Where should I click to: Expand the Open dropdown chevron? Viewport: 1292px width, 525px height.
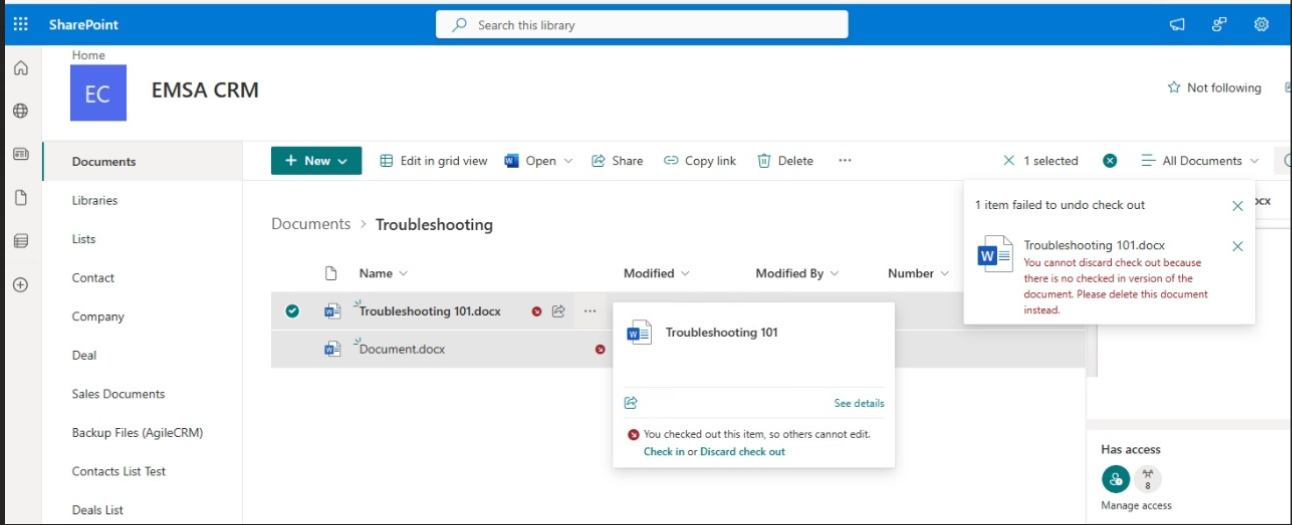tap(569, 161)
